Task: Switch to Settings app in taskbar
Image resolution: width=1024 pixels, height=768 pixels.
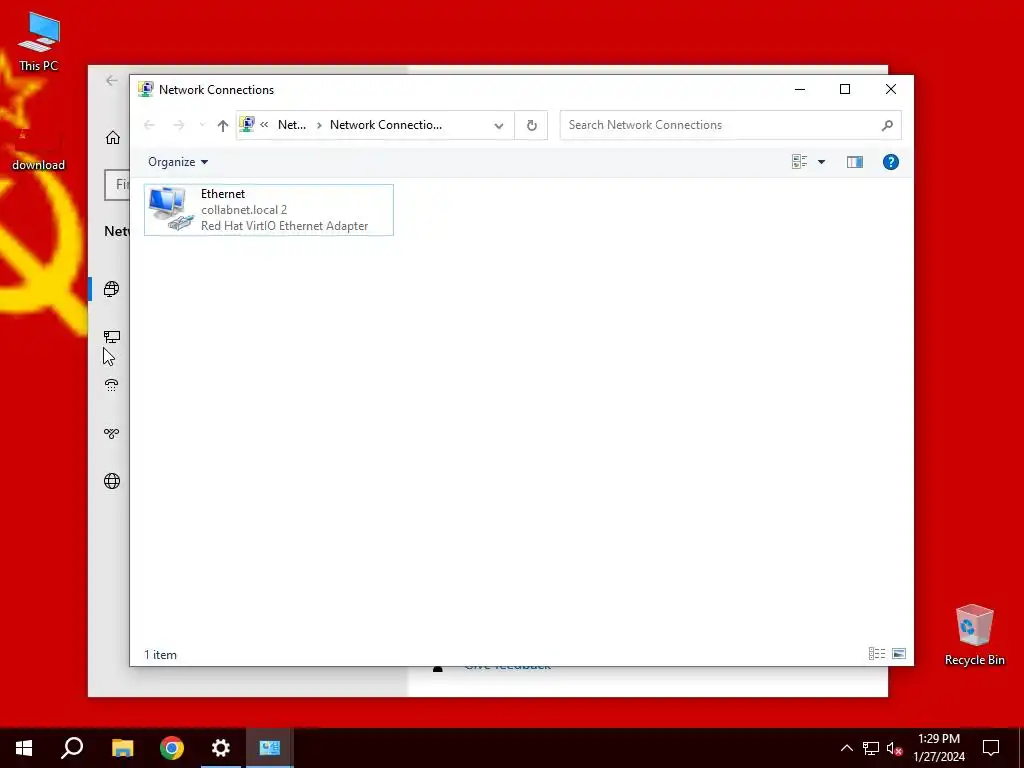Action: click(x=221, y=748)
